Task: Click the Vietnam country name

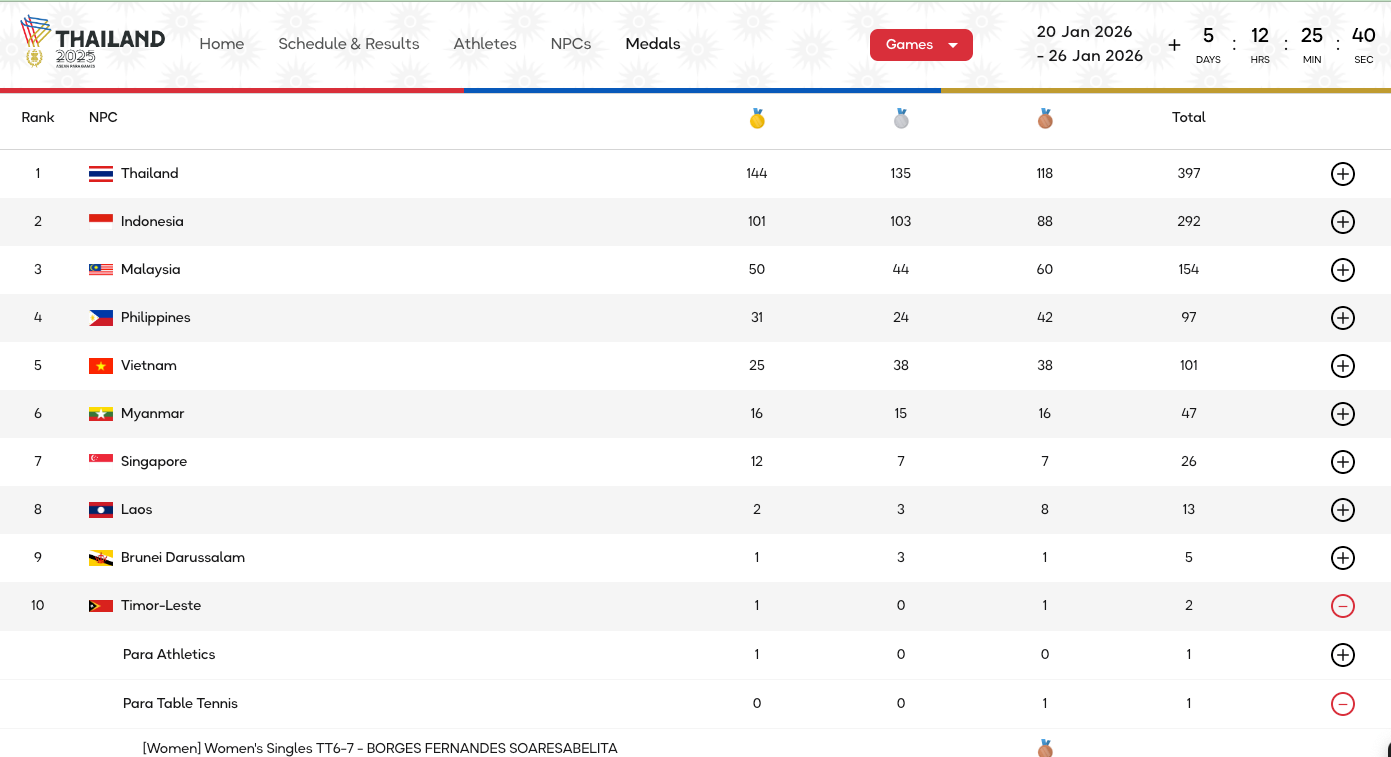Action: pos(149,366)
